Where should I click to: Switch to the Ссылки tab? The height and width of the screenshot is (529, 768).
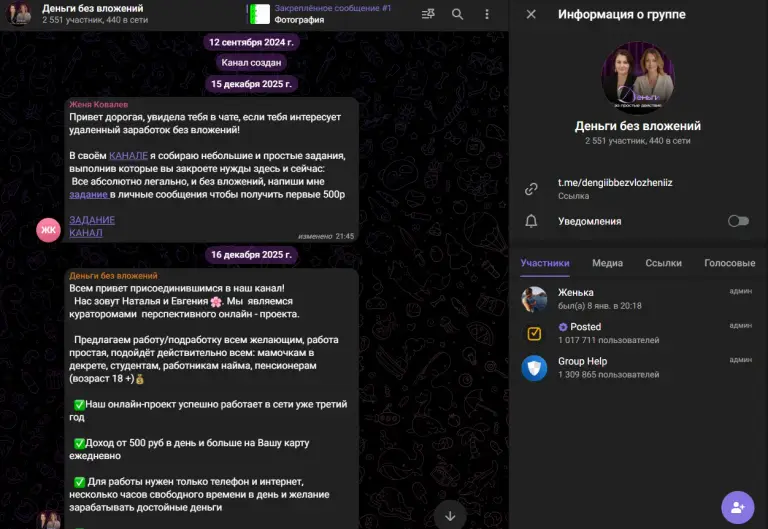tap(663, 263)
